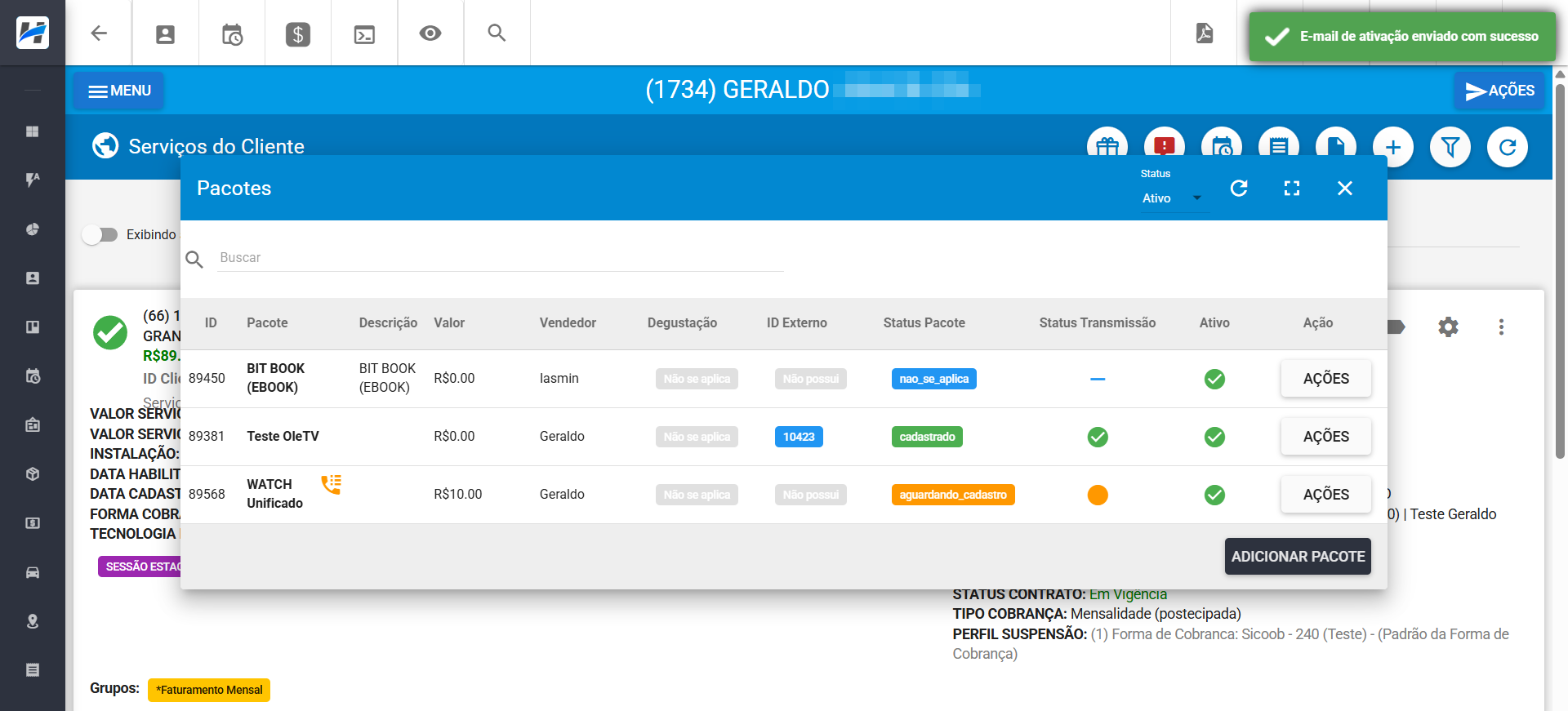1568x711 pixels.
Task: Open the client profile toolbar icon
Action: tap(165, 34)
